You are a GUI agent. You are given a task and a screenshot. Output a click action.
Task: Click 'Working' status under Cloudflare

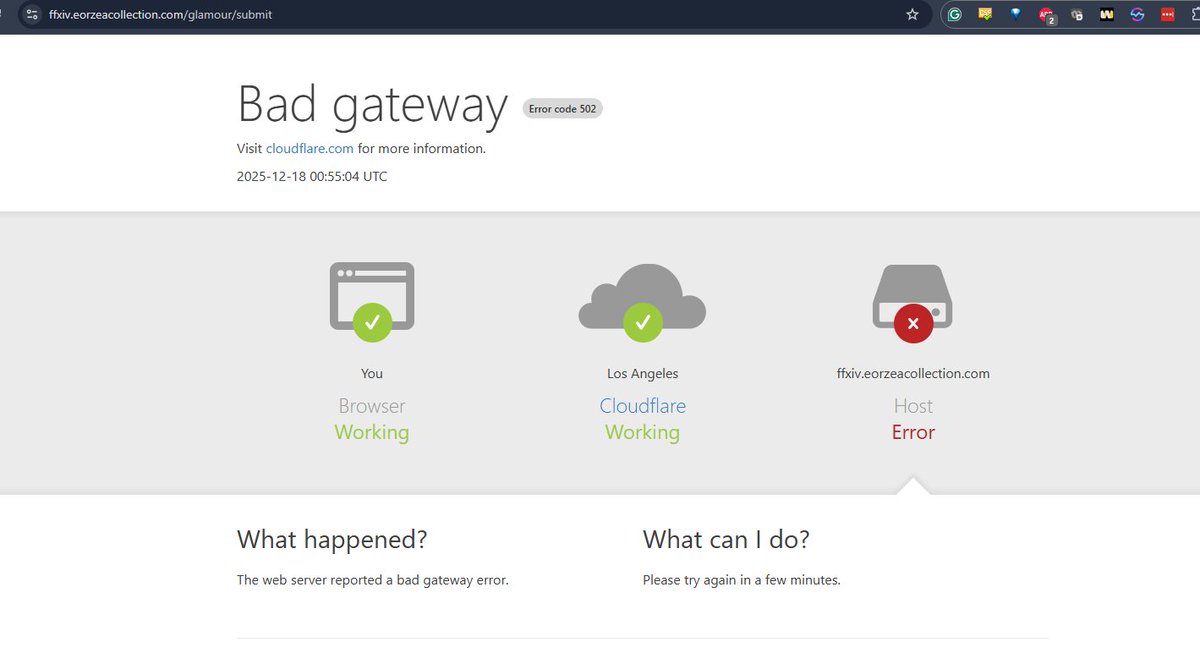click(643, 432)
